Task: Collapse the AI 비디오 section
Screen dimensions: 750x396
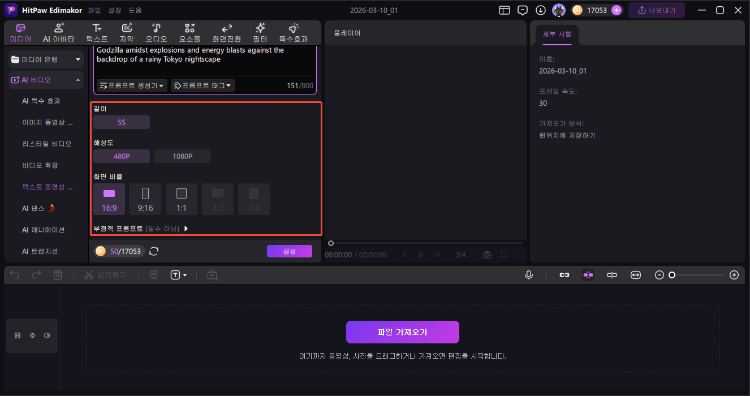Action: [x=78, y=80]
